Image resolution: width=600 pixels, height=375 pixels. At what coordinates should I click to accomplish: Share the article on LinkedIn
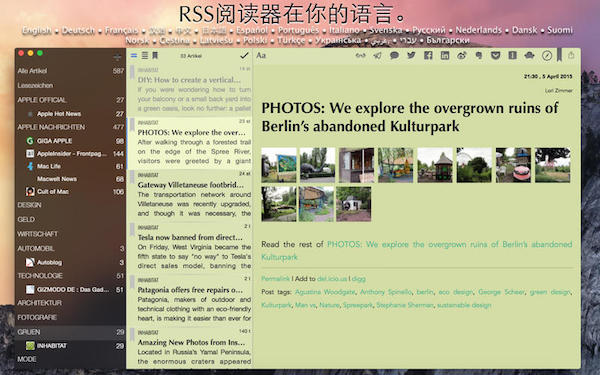(x=445, y=55)
